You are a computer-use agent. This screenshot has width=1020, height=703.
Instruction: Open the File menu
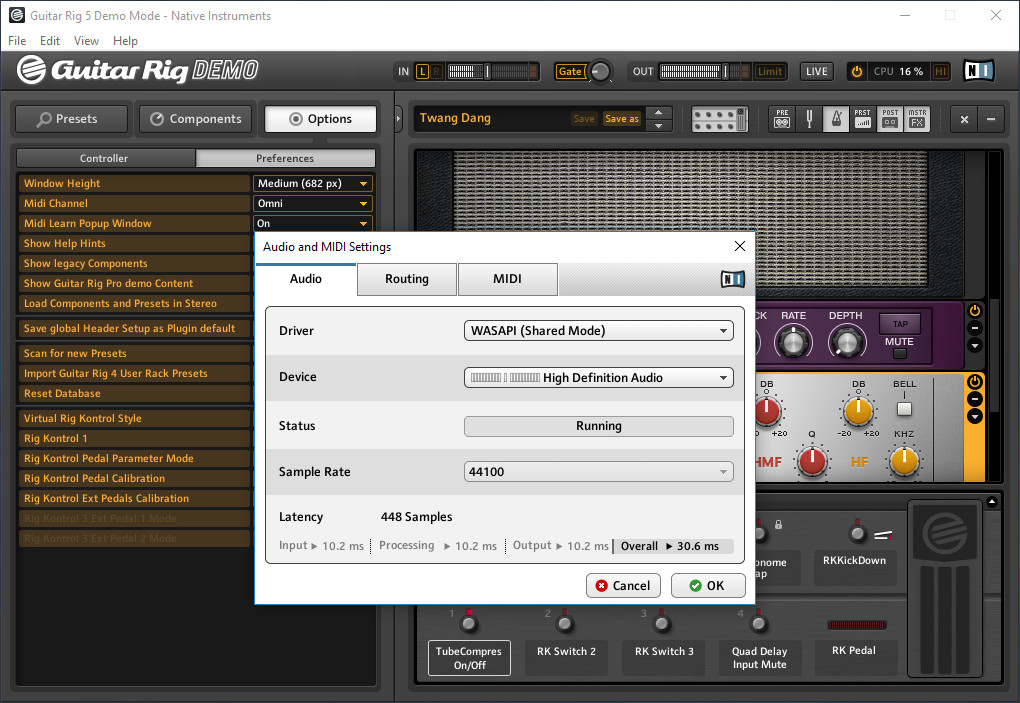point(17,40)
